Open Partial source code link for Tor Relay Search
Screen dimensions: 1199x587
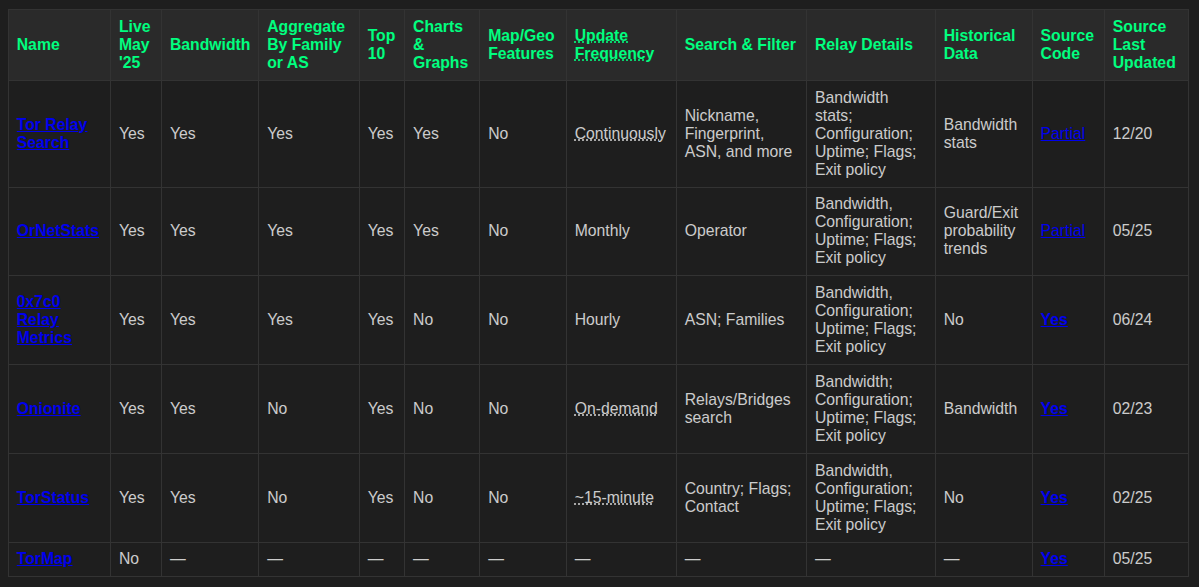(x=1062, y=133)
